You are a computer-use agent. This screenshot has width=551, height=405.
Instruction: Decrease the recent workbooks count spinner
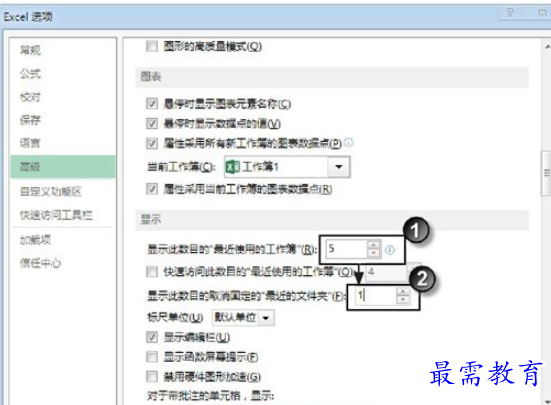click(374, 254)
